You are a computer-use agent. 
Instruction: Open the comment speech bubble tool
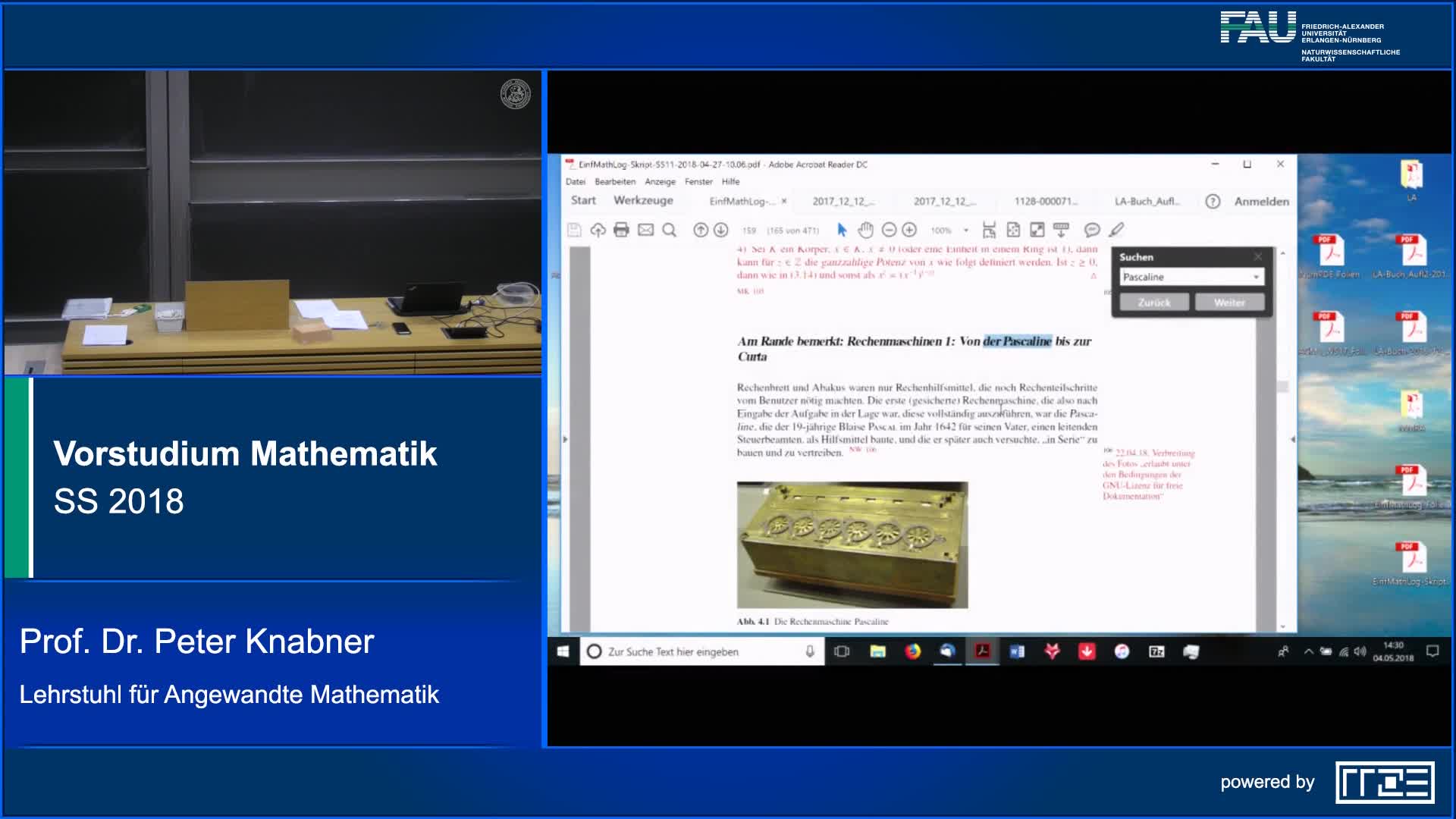[1092, 230]
